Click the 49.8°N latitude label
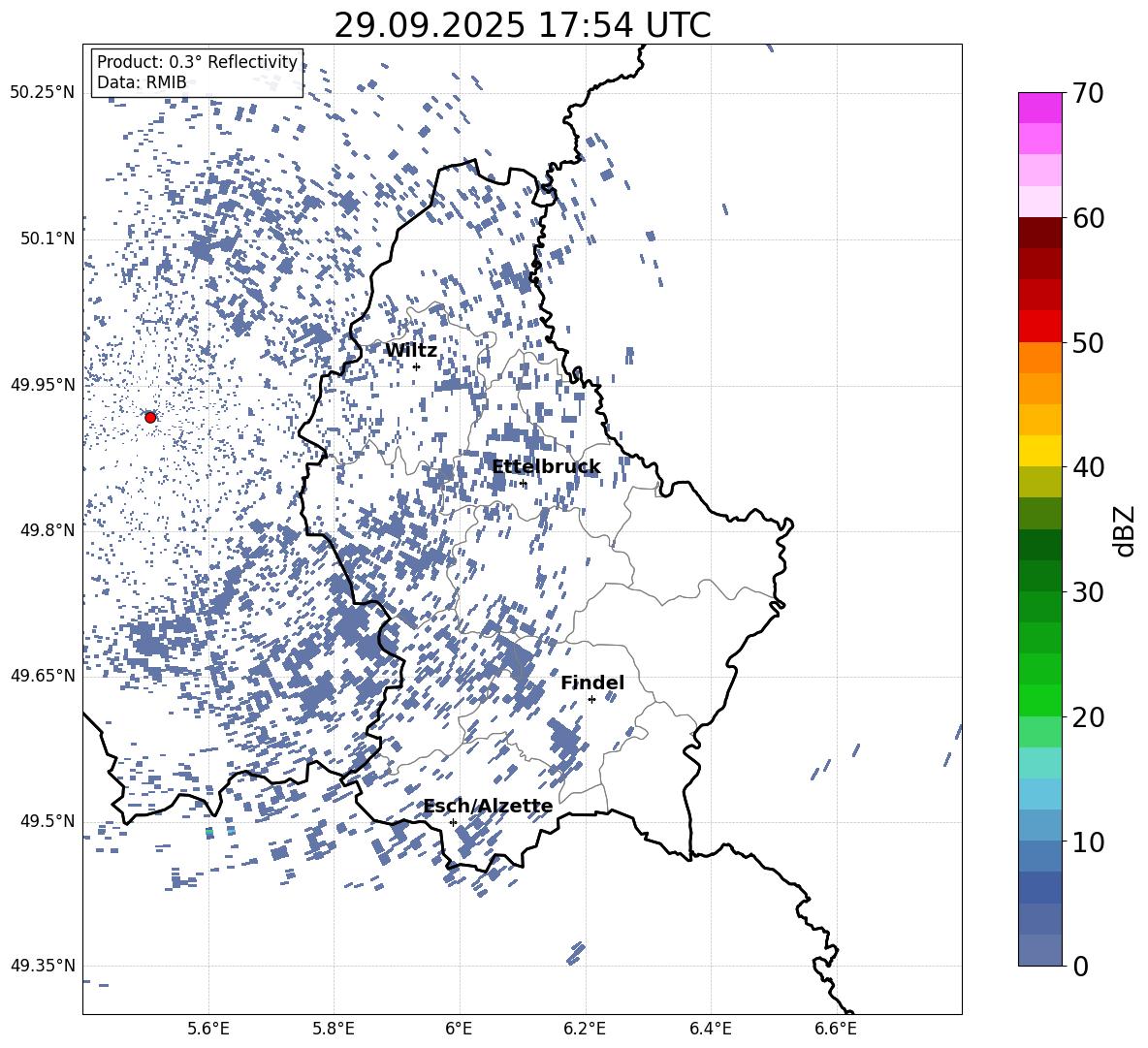 tap(47, 529)
